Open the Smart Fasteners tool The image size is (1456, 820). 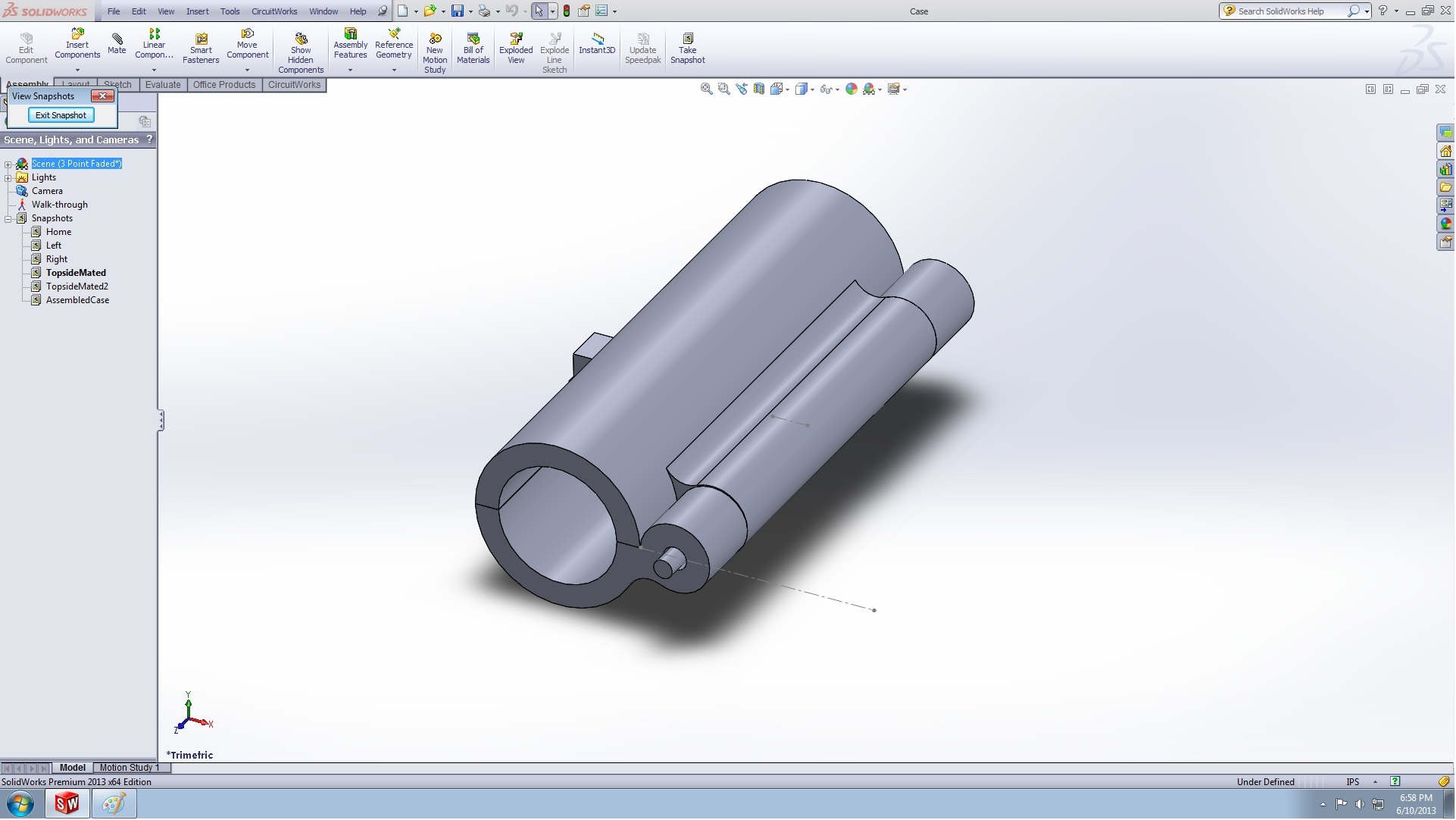tap(201, 48)
